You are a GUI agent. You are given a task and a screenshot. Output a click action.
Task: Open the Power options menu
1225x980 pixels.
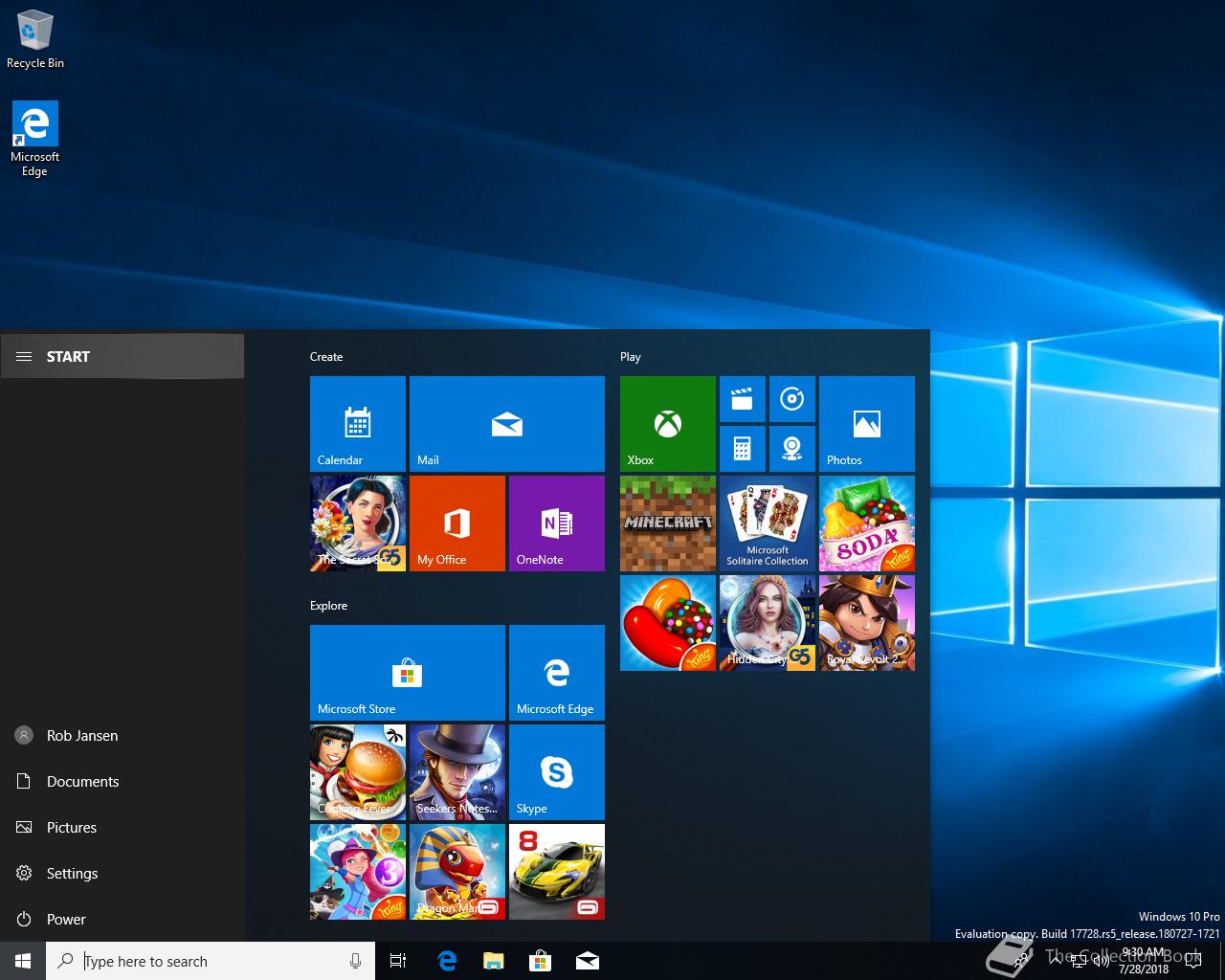coord(122,919)
